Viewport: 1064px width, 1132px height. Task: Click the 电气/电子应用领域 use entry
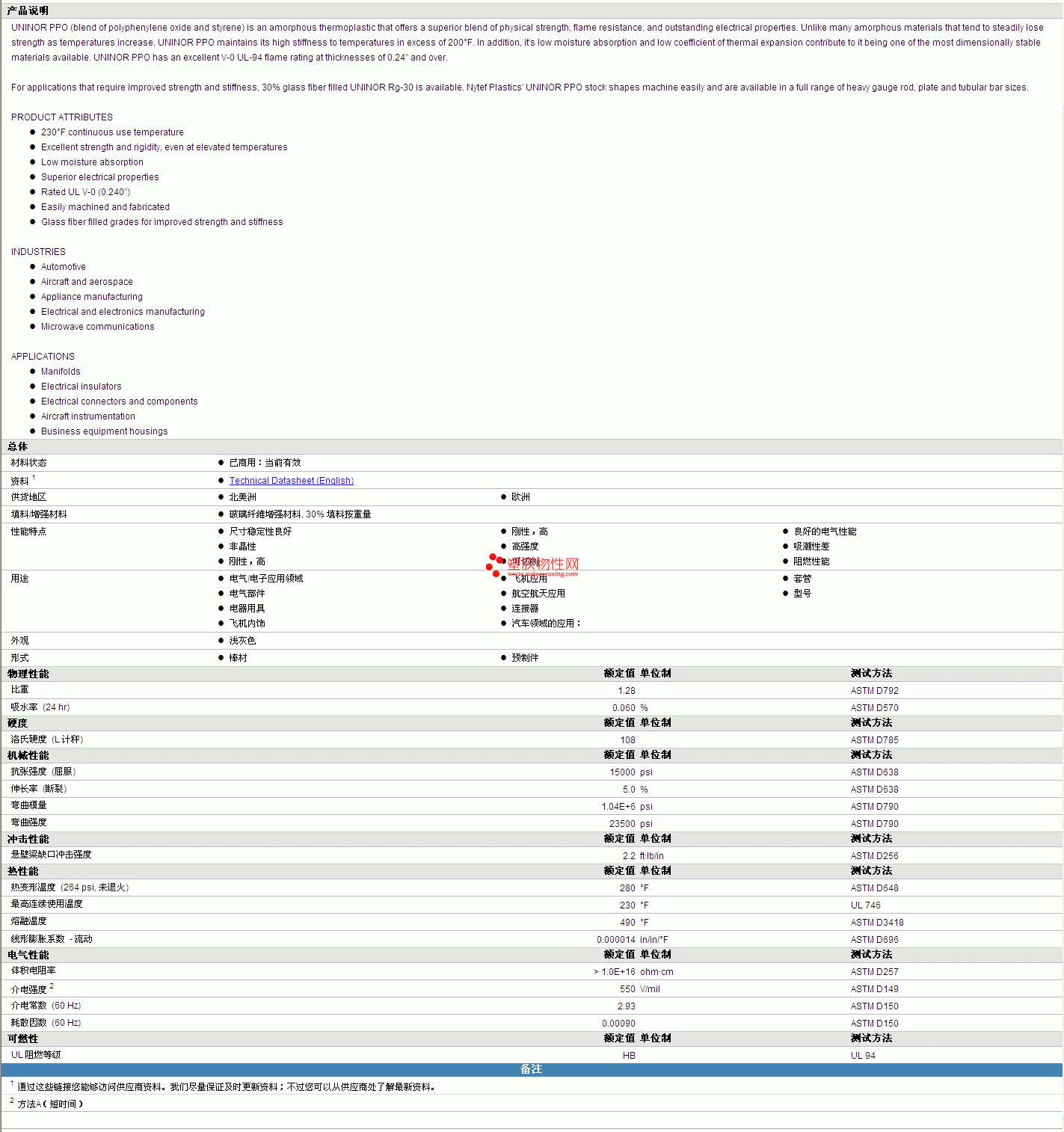click(x=266, y=579)
